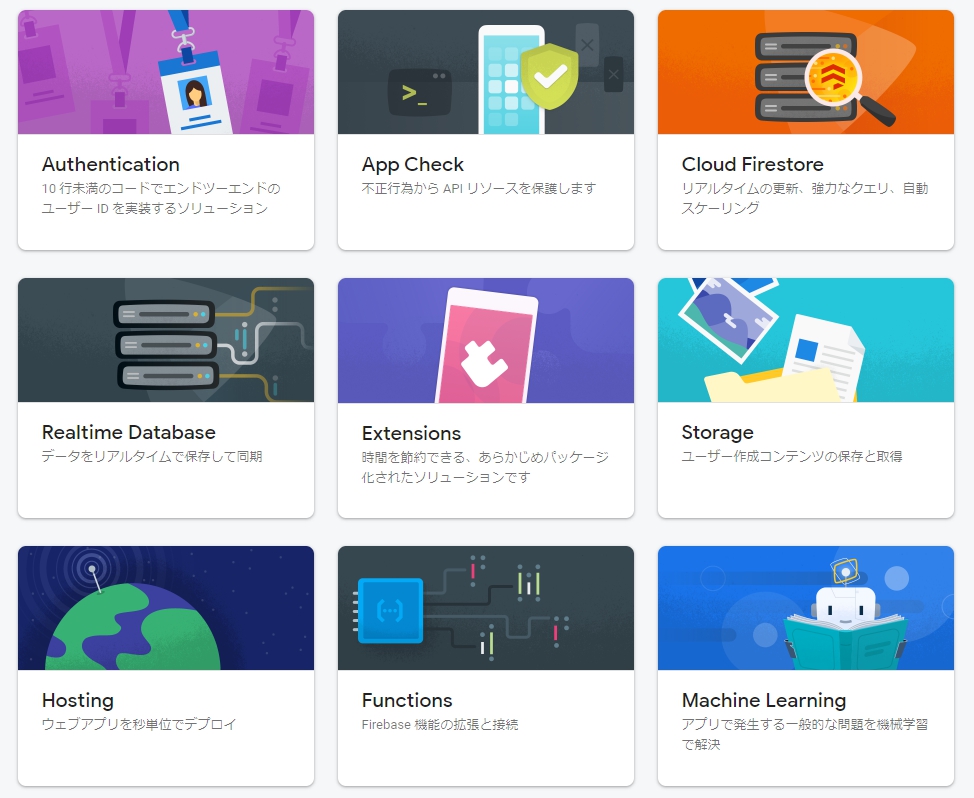Open the Authentication product page
974x798 pixels.
(110, 164)
